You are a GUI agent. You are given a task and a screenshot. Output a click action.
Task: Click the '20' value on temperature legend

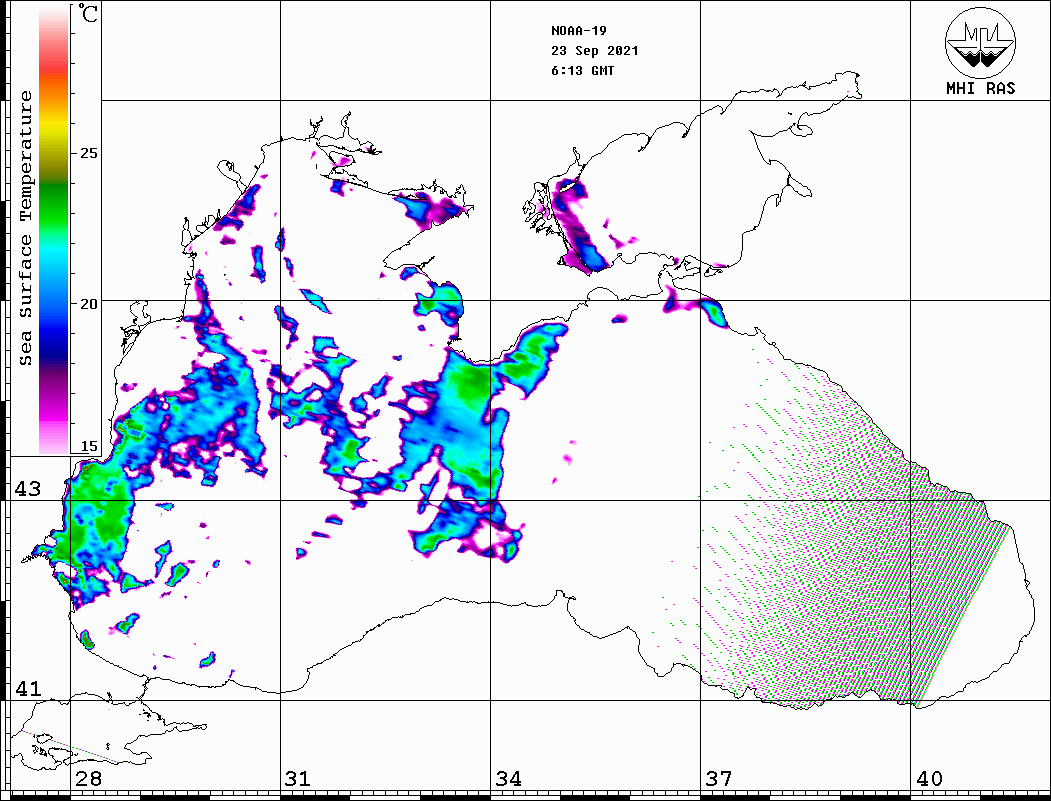[x=88, y=304]
